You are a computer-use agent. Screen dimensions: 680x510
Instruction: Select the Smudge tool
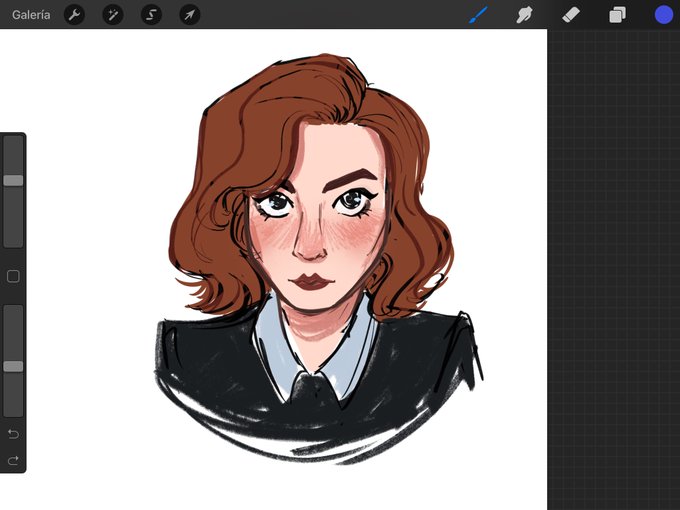[x=524, y=15]
